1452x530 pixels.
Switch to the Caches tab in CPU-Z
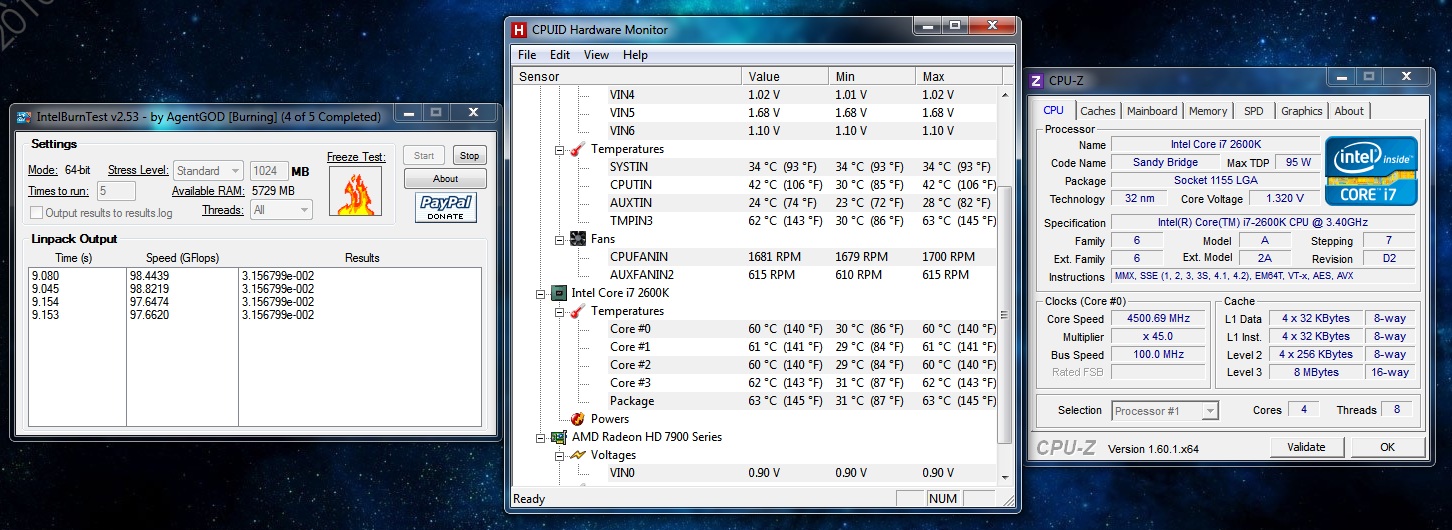pyautogui.click(x=1097, y=111)
